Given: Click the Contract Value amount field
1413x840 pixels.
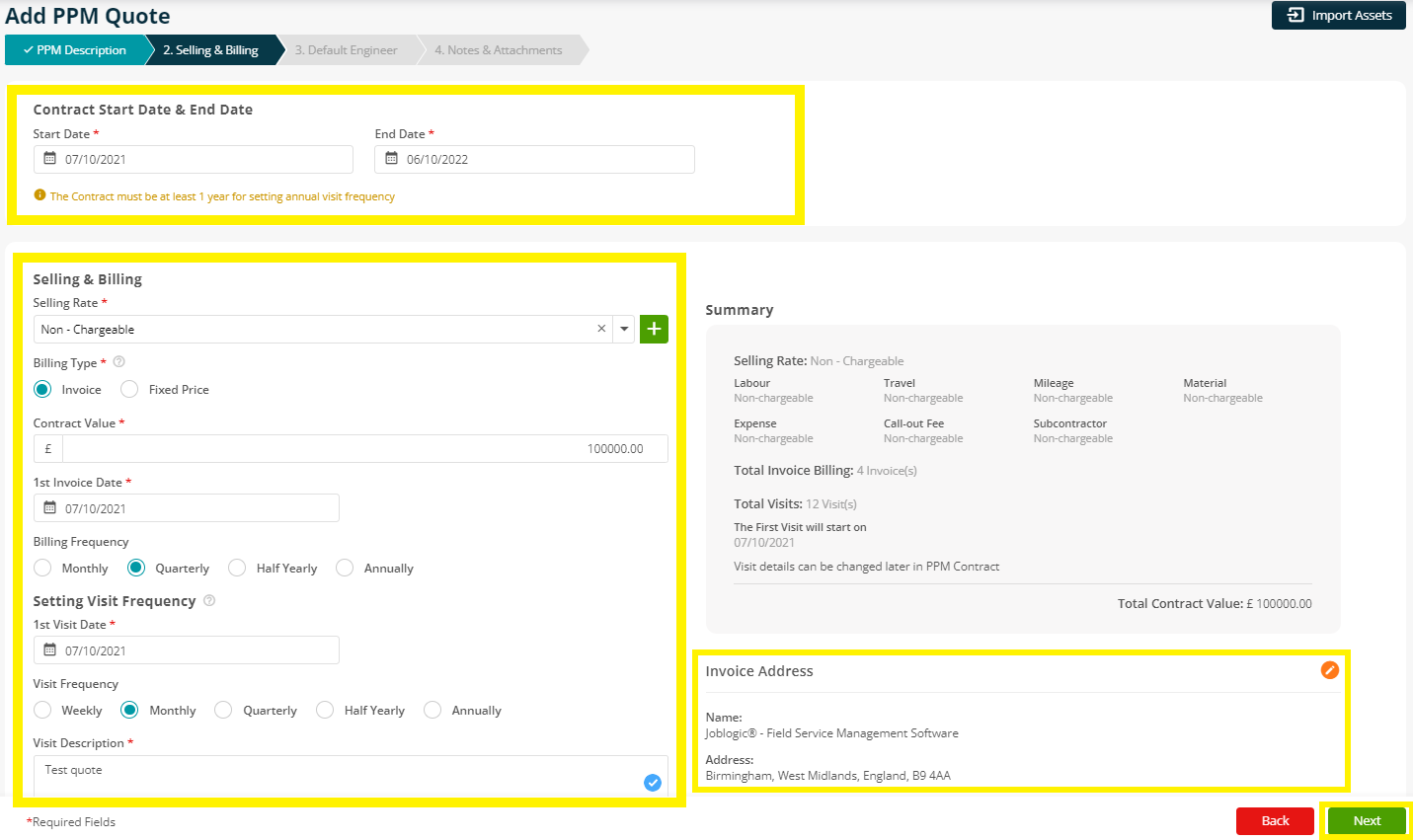Looking at the screenshot, I should 365,448.
